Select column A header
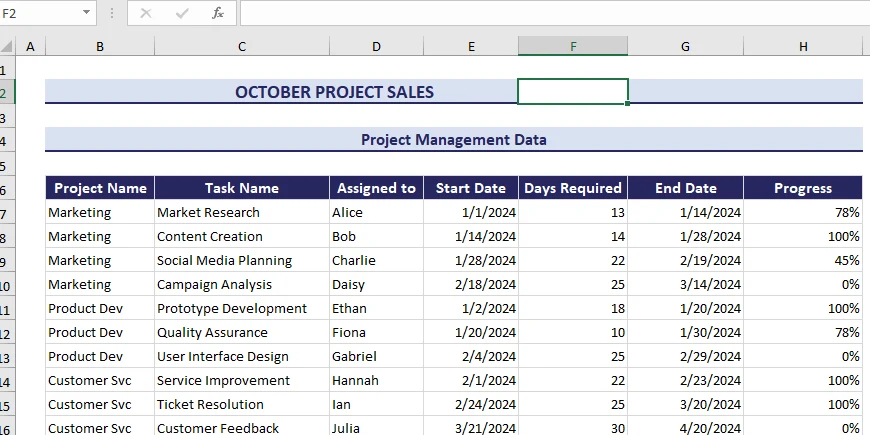 31,47
